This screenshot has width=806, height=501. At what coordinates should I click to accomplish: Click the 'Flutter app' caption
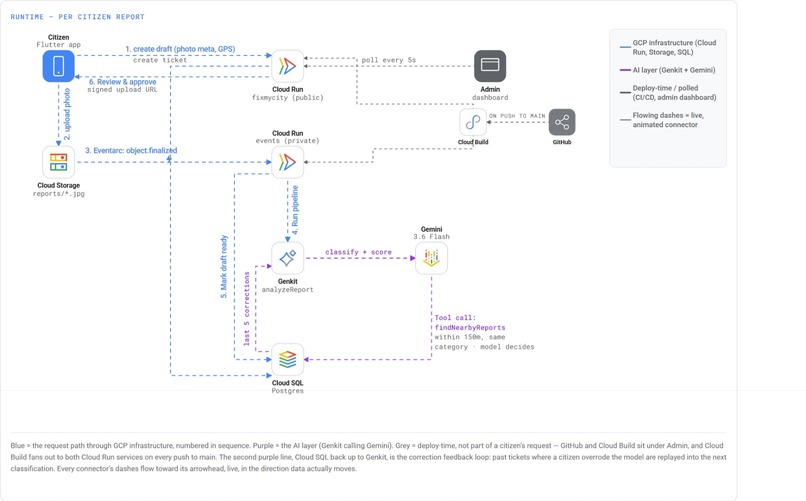pos(59,45)
